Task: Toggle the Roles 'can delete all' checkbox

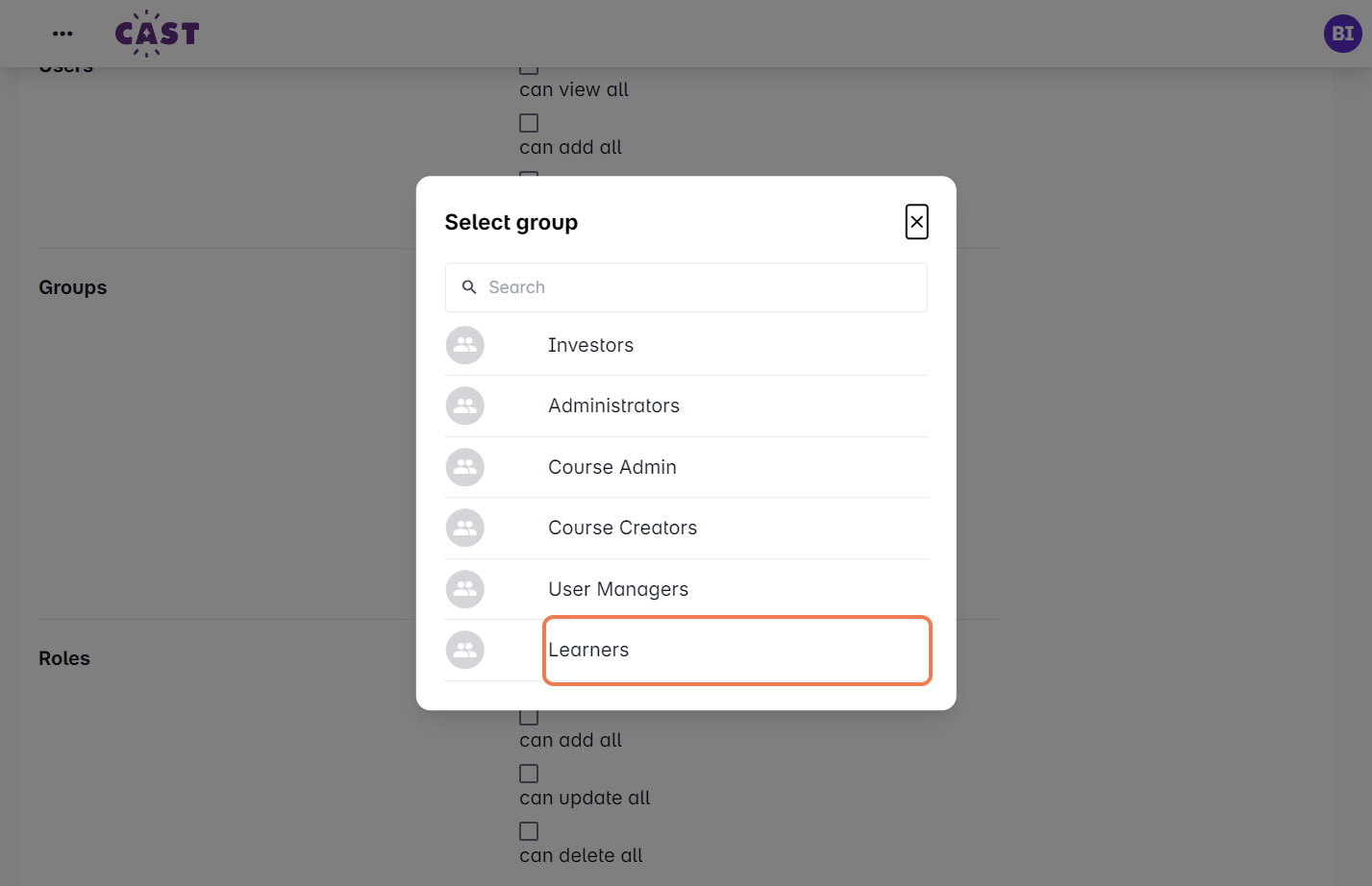Action: tap(529, 831)
